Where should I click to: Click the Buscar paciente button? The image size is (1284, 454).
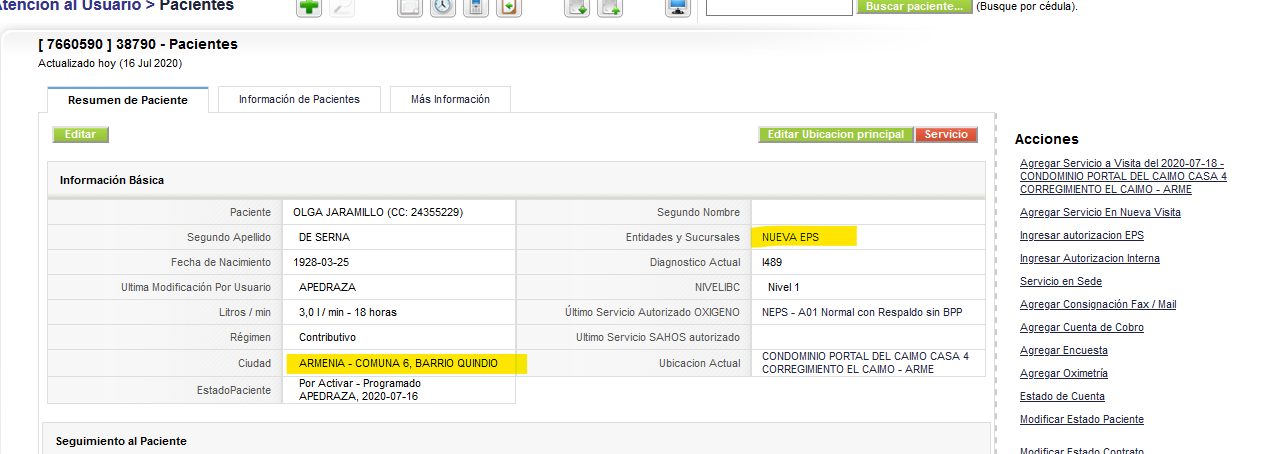click(914, 6)
